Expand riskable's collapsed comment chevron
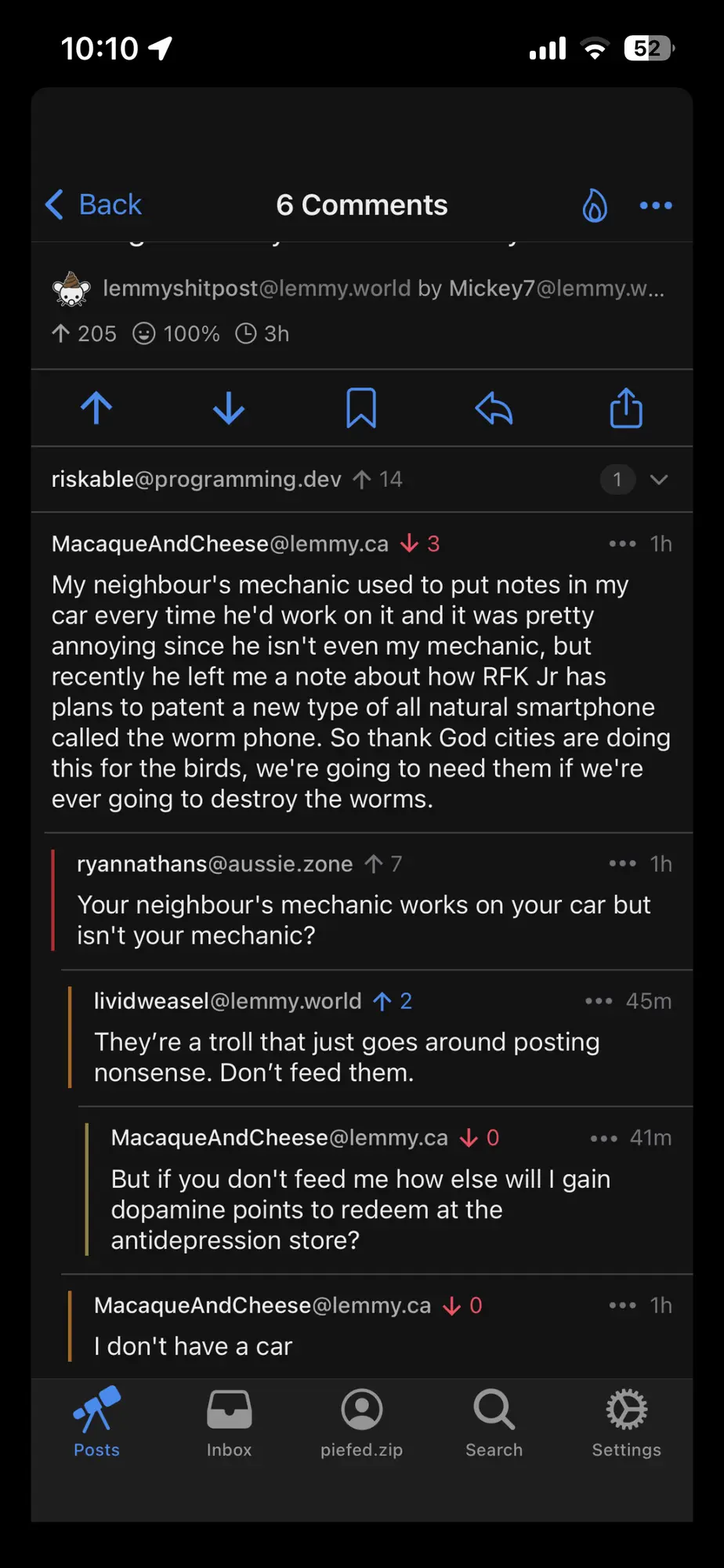The image size is (724, 1568). (x=659, y=480)
